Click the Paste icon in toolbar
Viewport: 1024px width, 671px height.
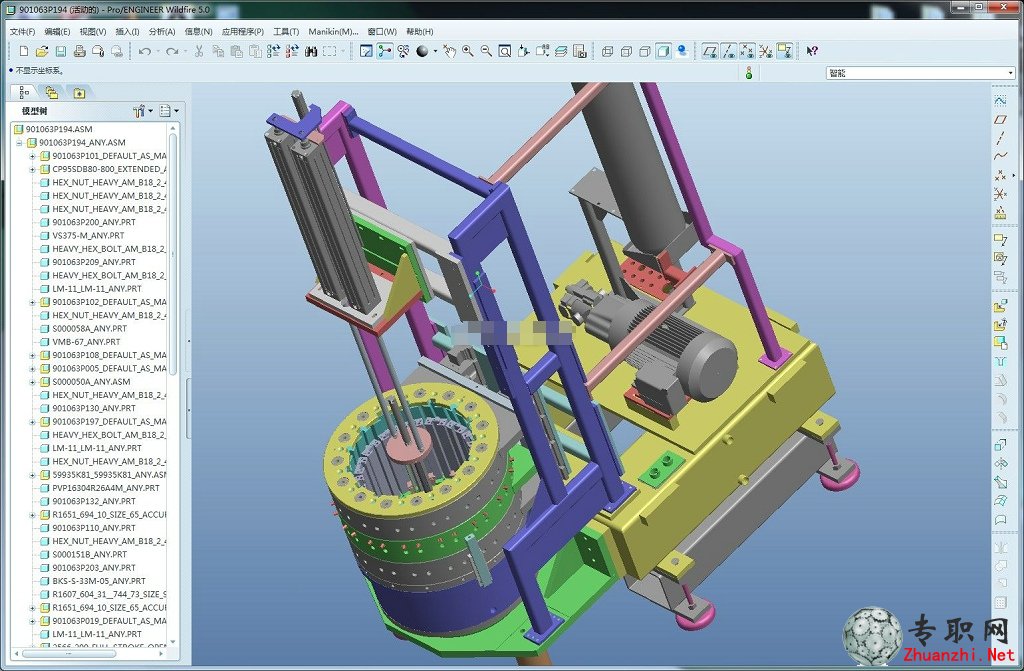[236, 51]
